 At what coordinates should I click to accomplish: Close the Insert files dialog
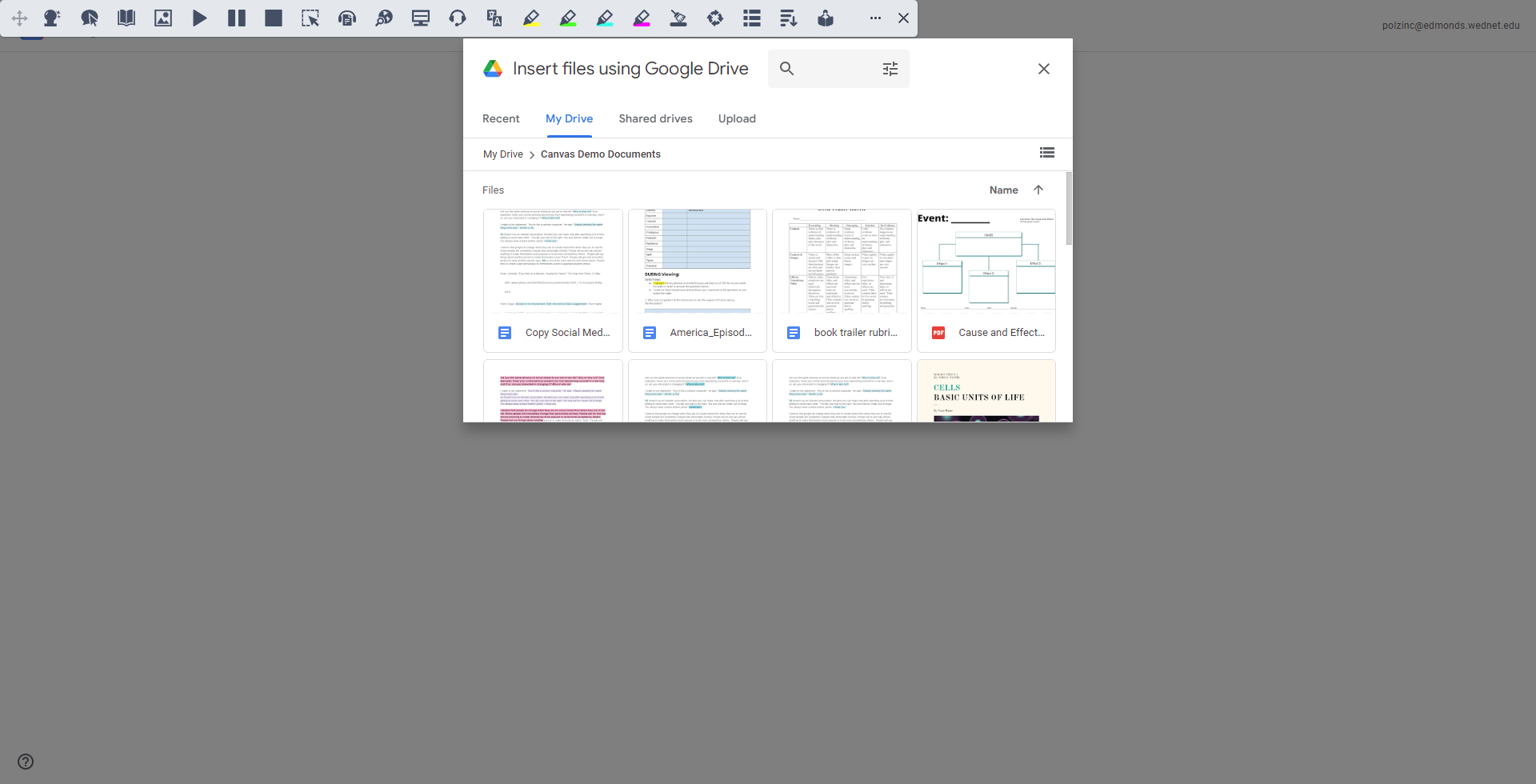[x=1044, y=69]
